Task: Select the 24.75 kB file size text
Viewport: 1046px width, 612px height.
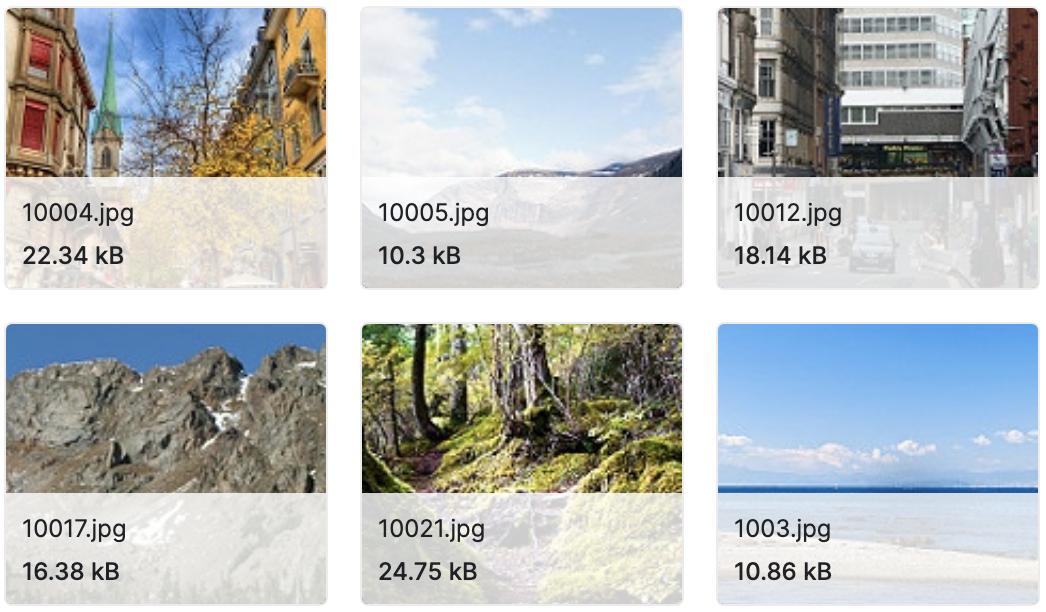Action: 428,572
